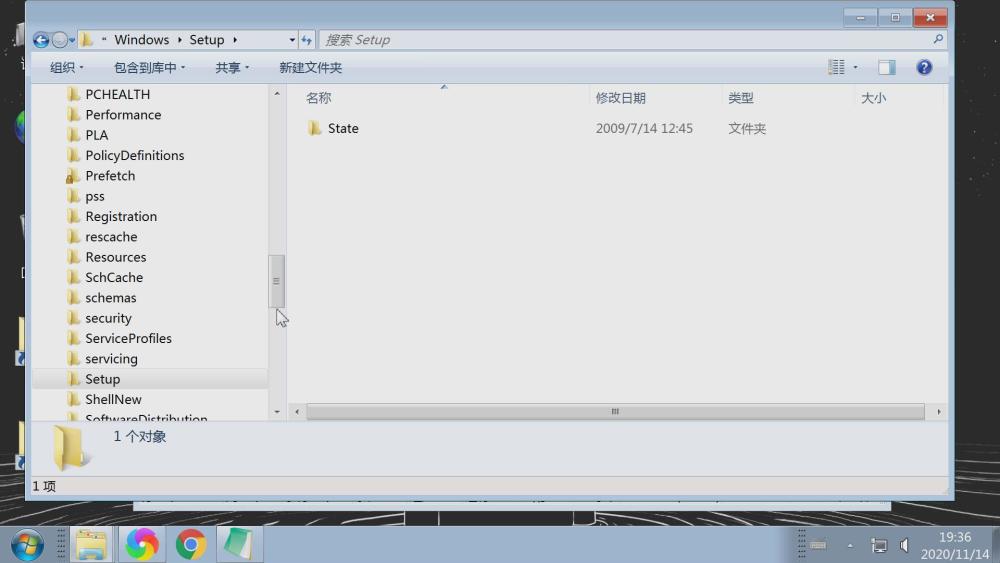Open the more view options dropdown
Screen dimensions: 1000x563
tap(855, 67)
